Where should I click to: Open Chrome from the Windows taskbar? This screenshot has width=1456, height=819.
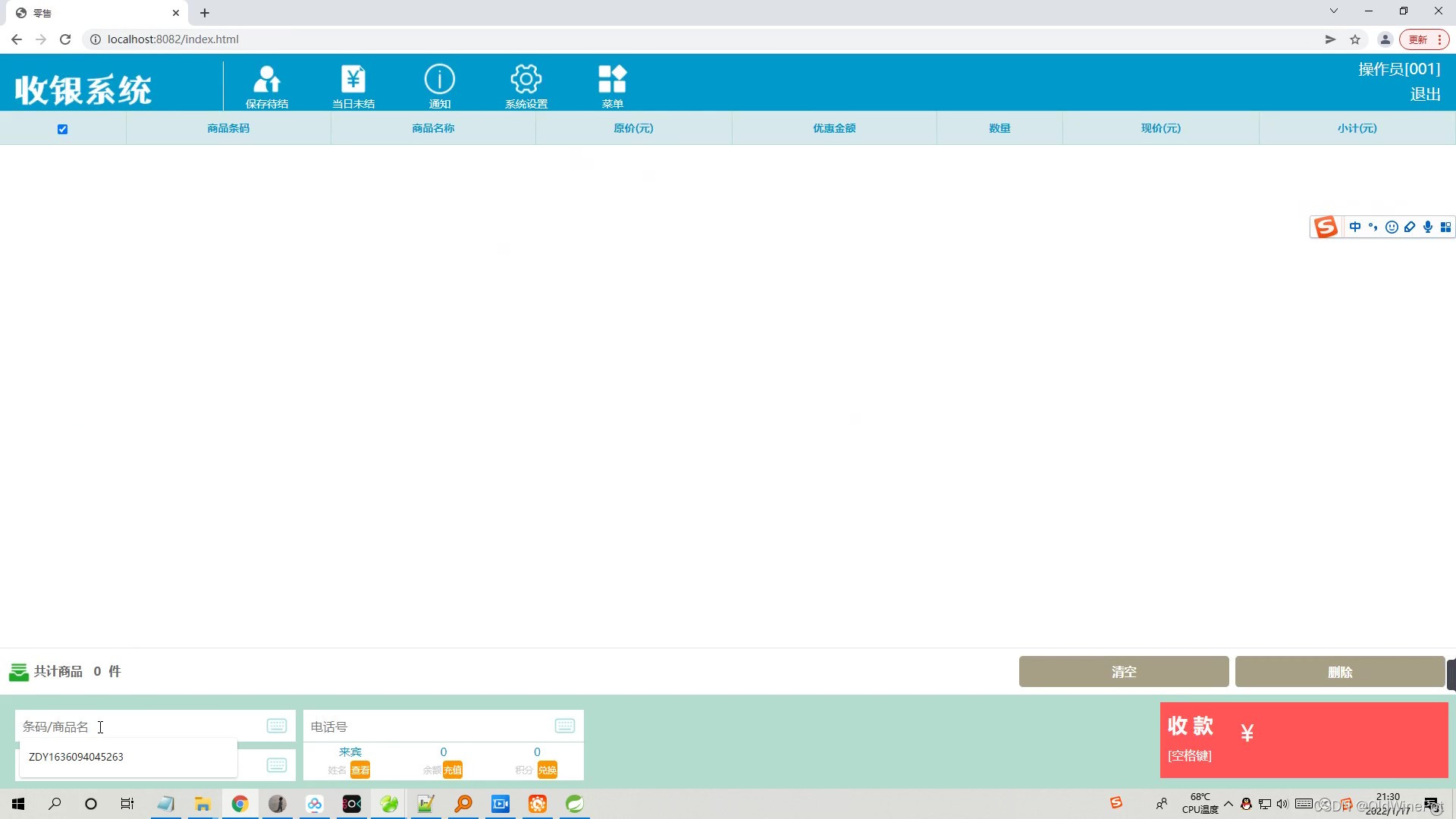(x=240, y=804)
